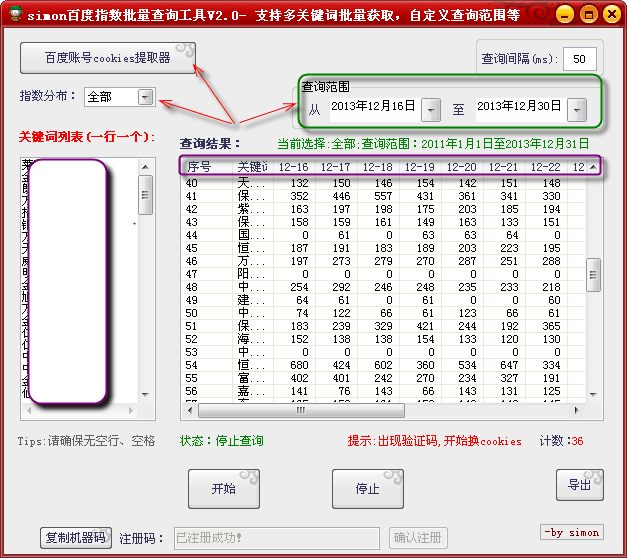Select result row number 47
Image resolution: width=627 pixels, height=558 pixels.
(383, 274)
